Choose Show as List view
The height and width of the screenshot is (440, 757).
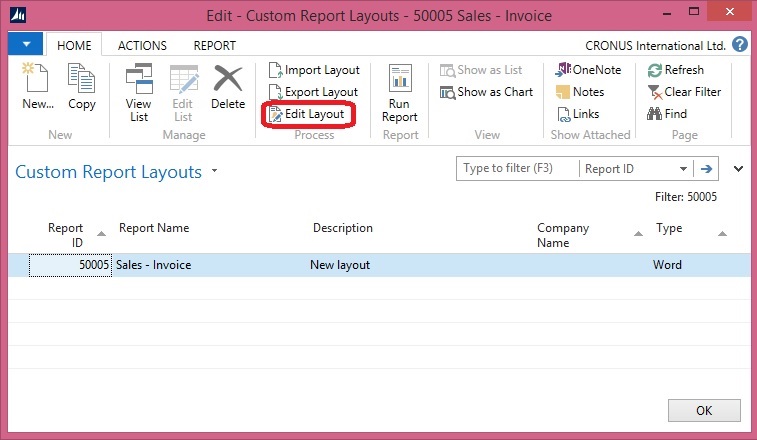[x=481, y=70]
